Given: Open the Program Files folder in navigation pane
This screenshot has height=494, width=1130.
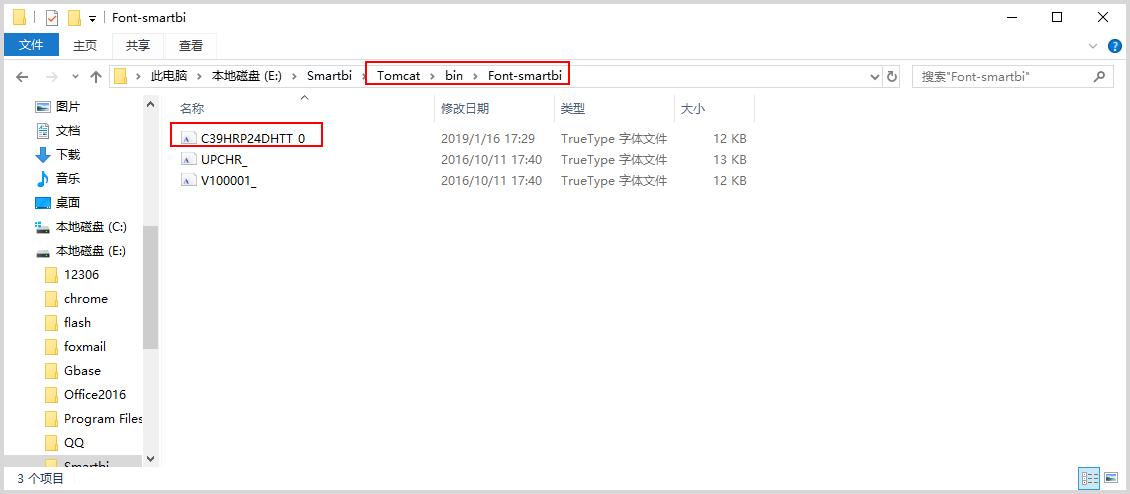Looking at the screenshot, I should (x=103, y=419).
